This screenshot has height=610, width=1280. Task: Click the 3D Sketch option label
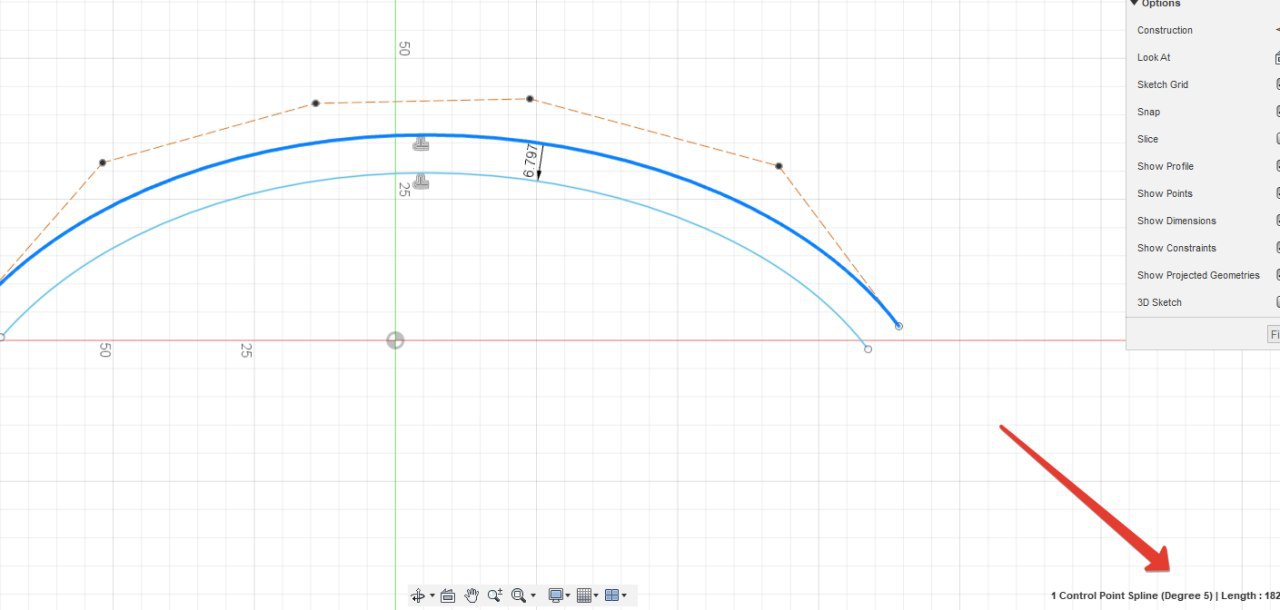[1159, 302]
